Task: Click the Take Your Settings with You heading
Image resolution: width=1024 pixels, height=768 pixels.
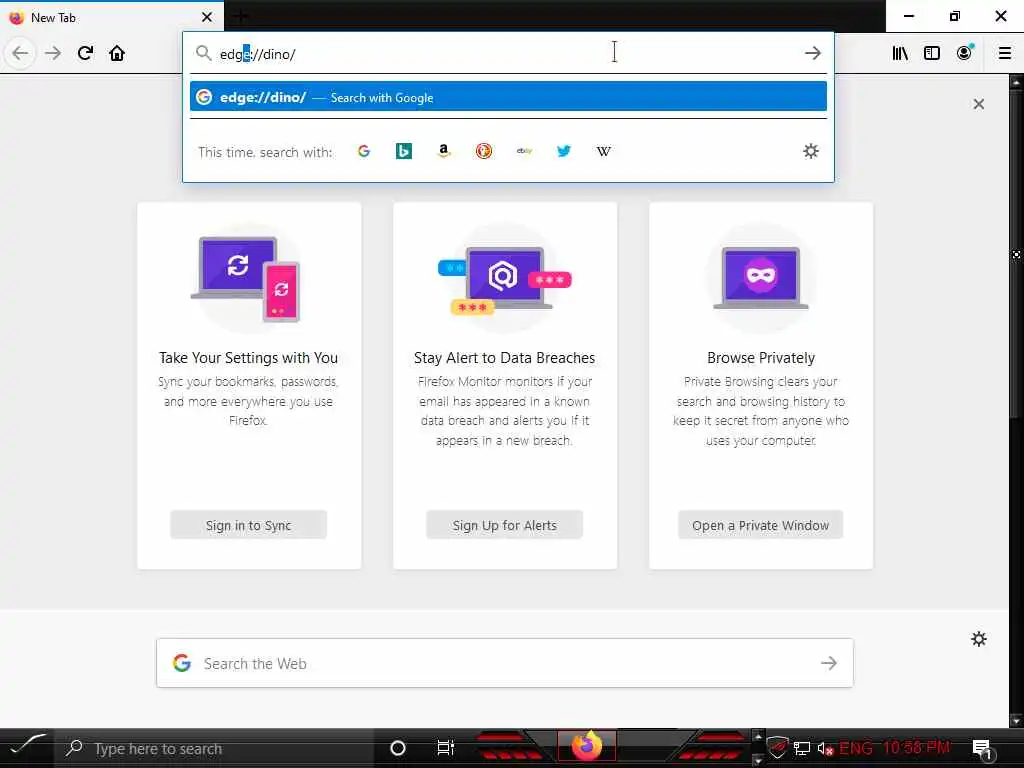Action: click(248, 358)
